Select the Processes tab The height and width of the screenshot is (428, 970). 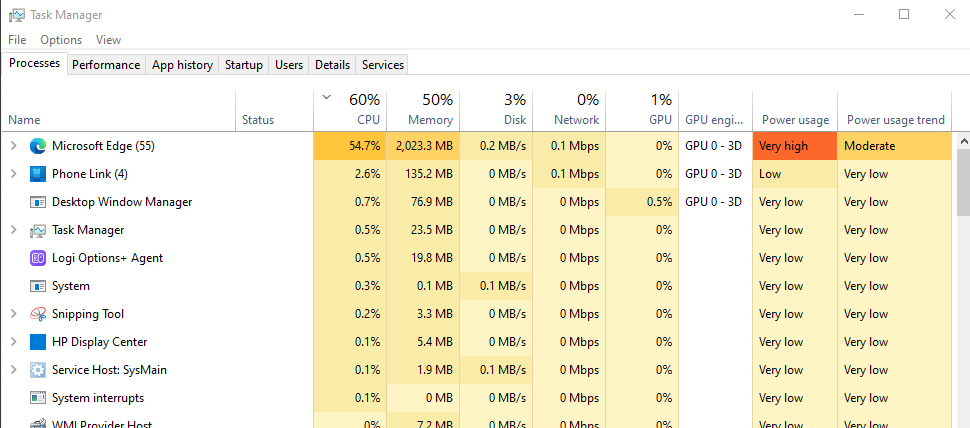click(35, 63)
